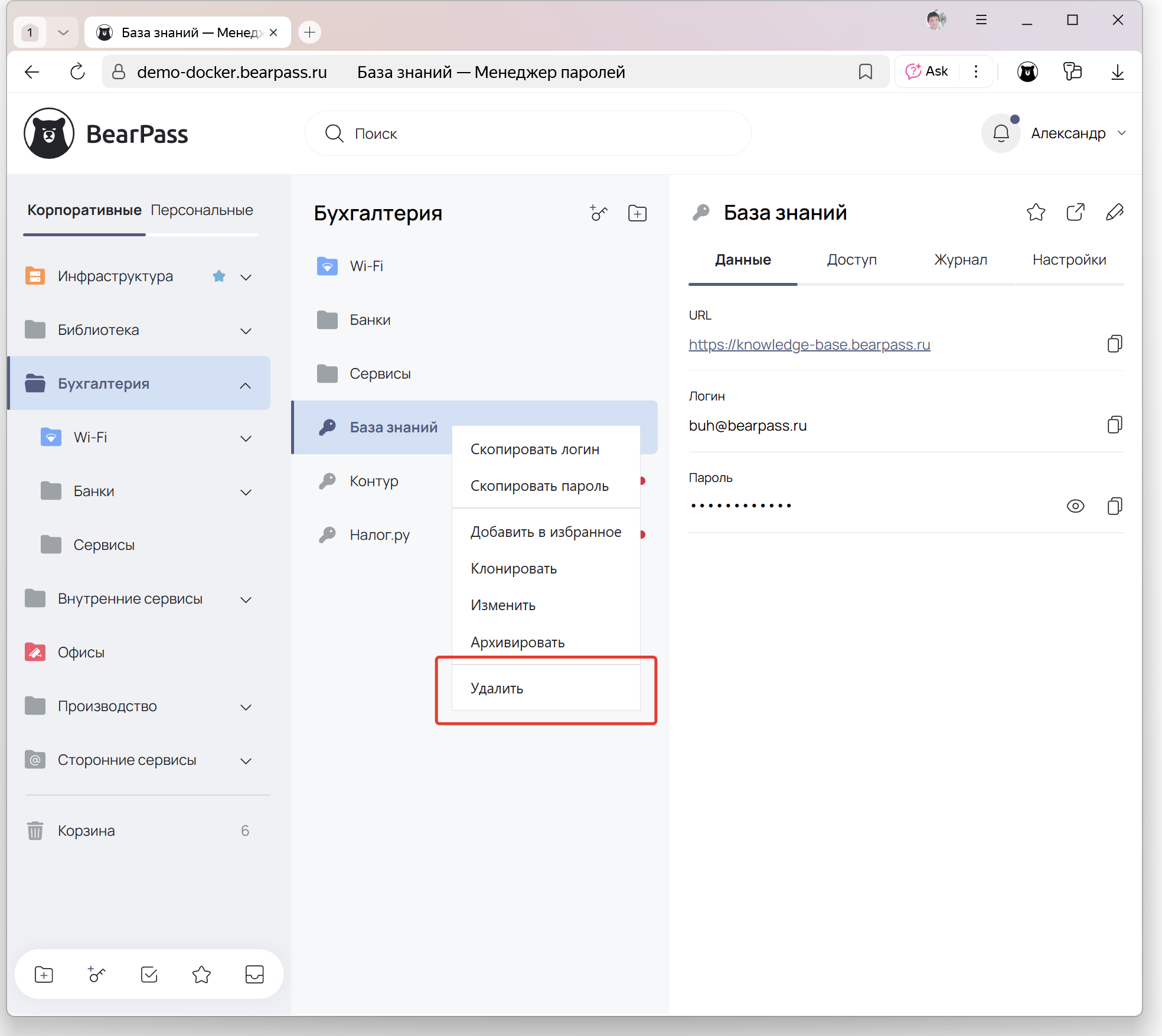Select the add-key icon in Бухгалтерия header

(598, 213)
